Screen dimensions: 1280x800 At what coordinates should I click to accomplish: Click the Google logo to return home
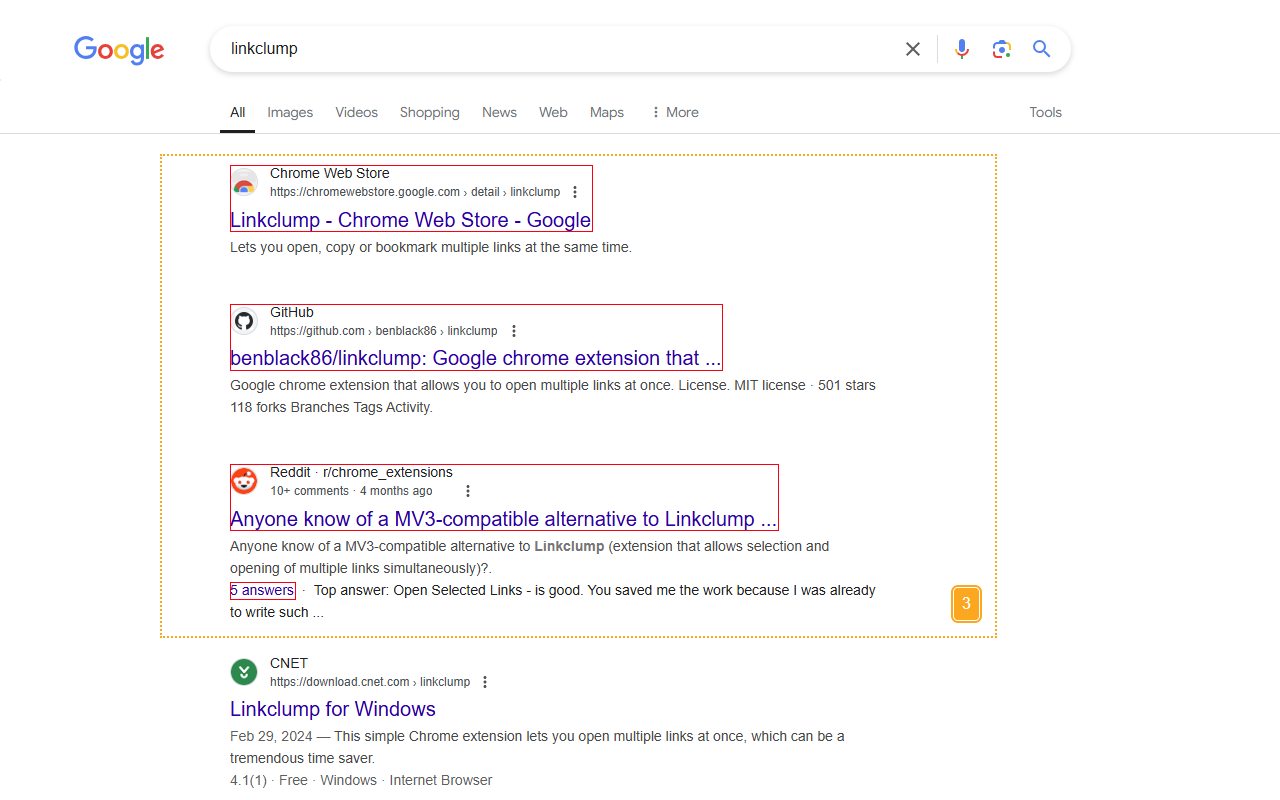tap(118, 50)
